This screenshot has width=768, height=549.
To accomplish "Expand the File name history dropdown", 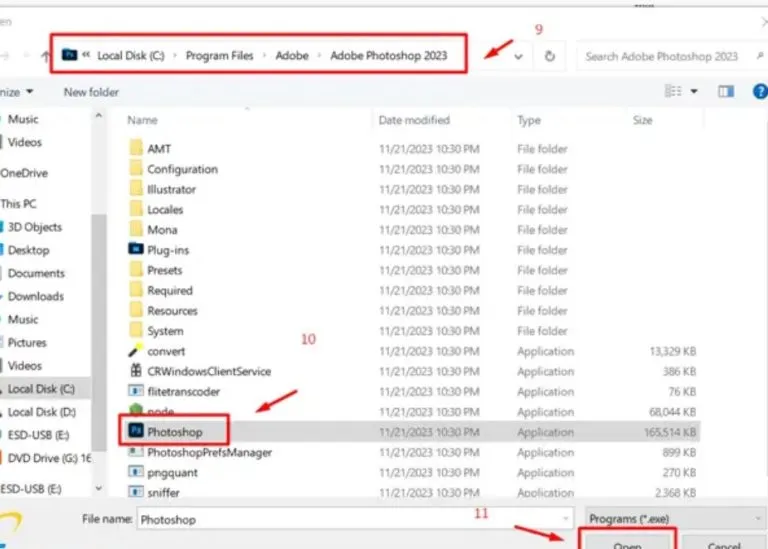I will (x=566, y=519).
